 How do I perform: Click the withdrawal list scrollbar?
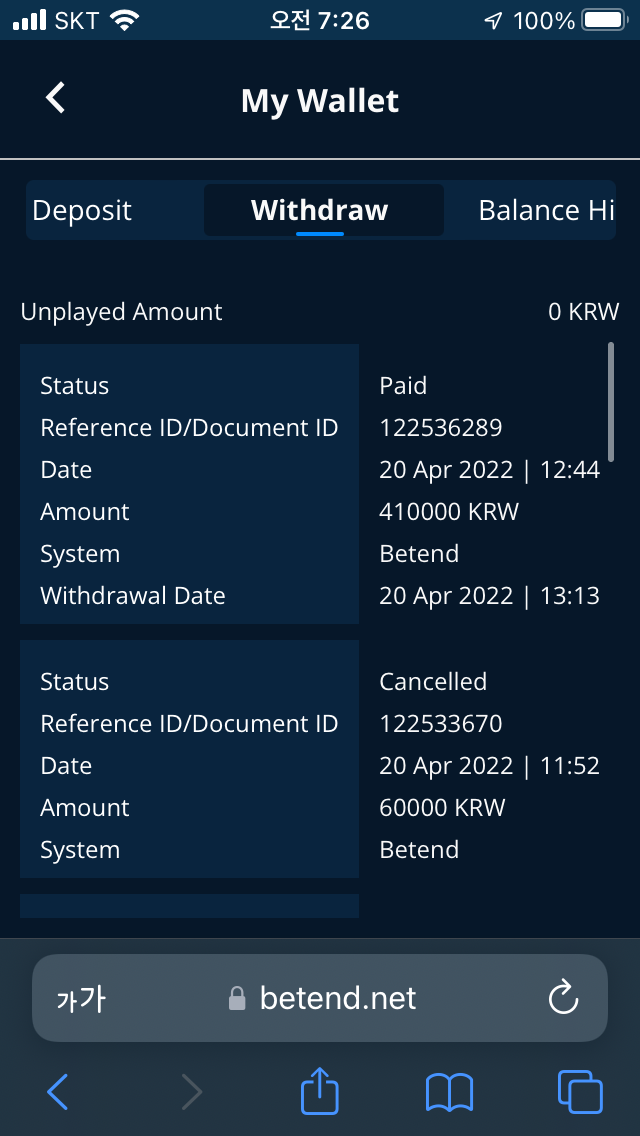click(x=610, y=401)
